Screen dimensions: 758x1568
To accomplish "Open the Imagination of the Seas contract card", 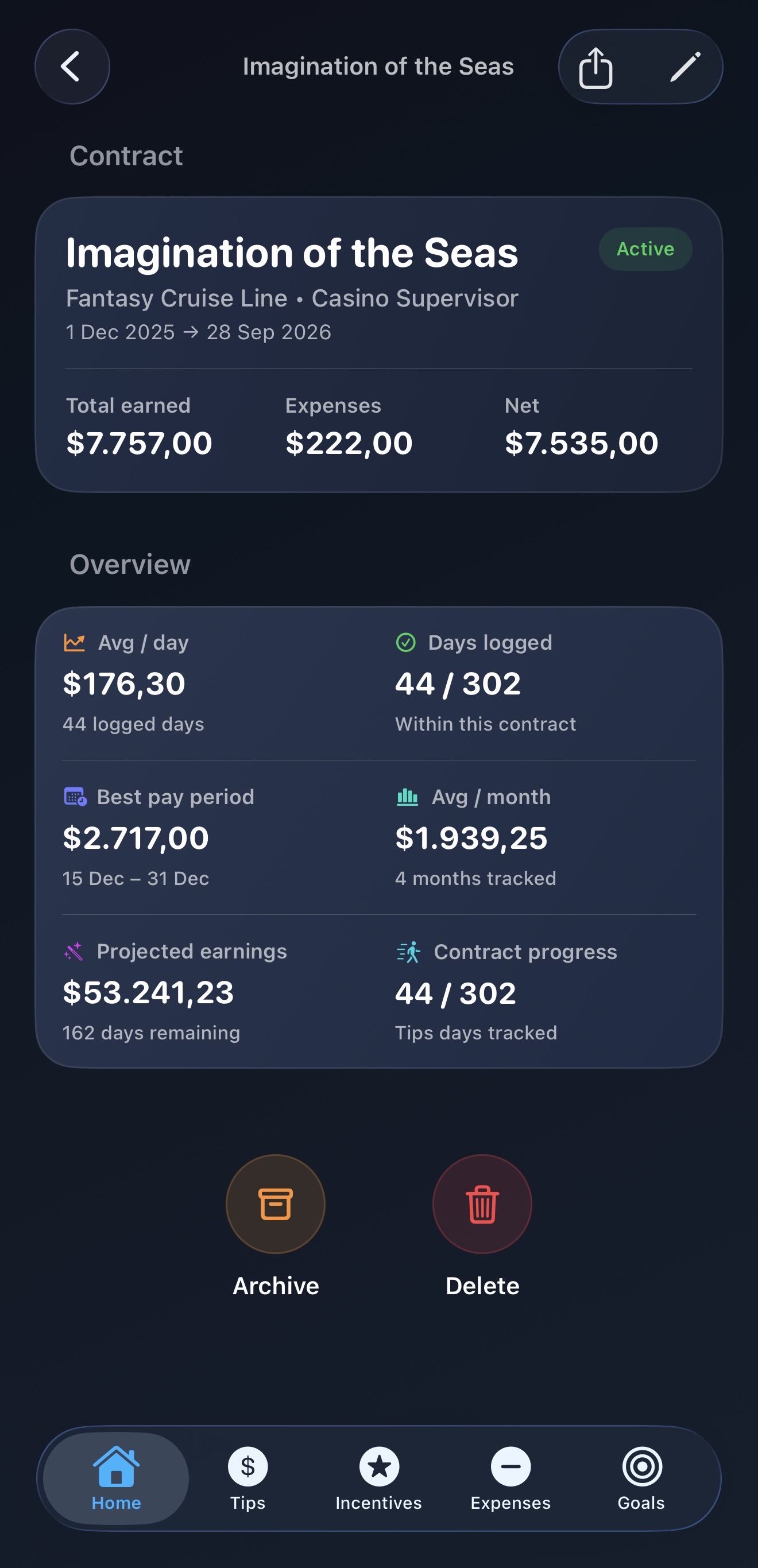I will pyautogui.click(x=378, y=341).
